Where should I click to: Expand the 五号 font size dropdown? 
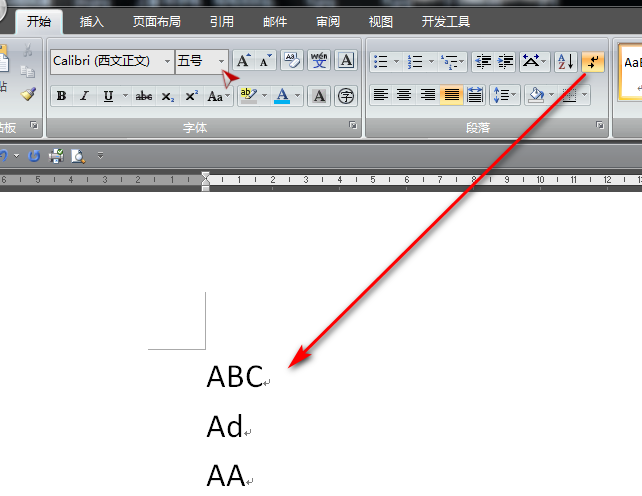click(x=222, y=61)
